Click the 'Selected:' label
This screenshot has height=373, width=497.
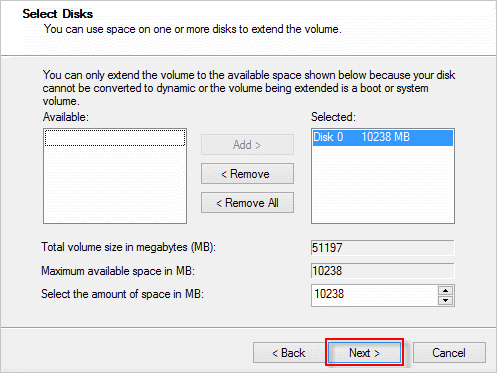334,117
